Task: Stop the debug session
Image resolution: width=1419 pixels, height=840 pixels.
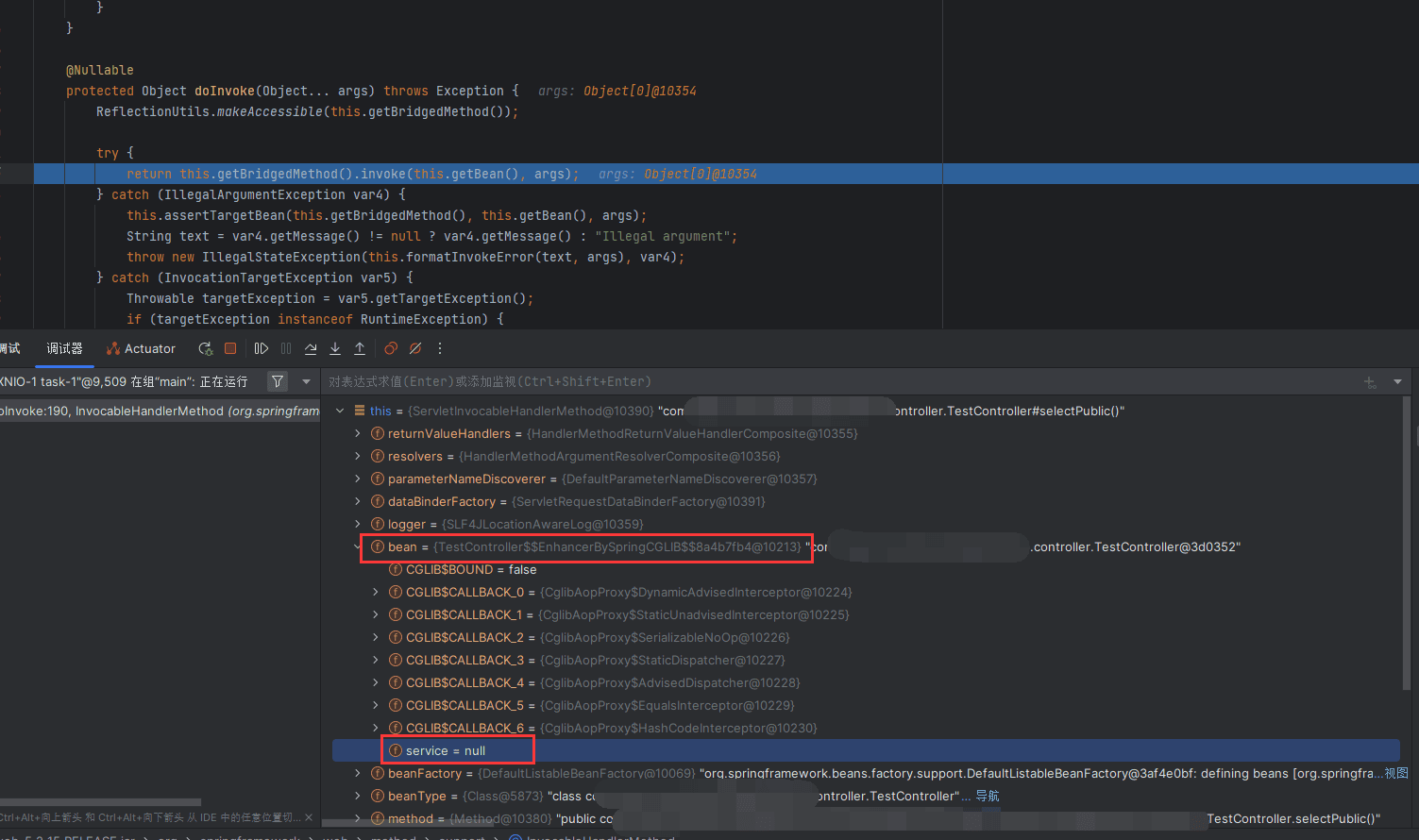Action: click(230, 348)
